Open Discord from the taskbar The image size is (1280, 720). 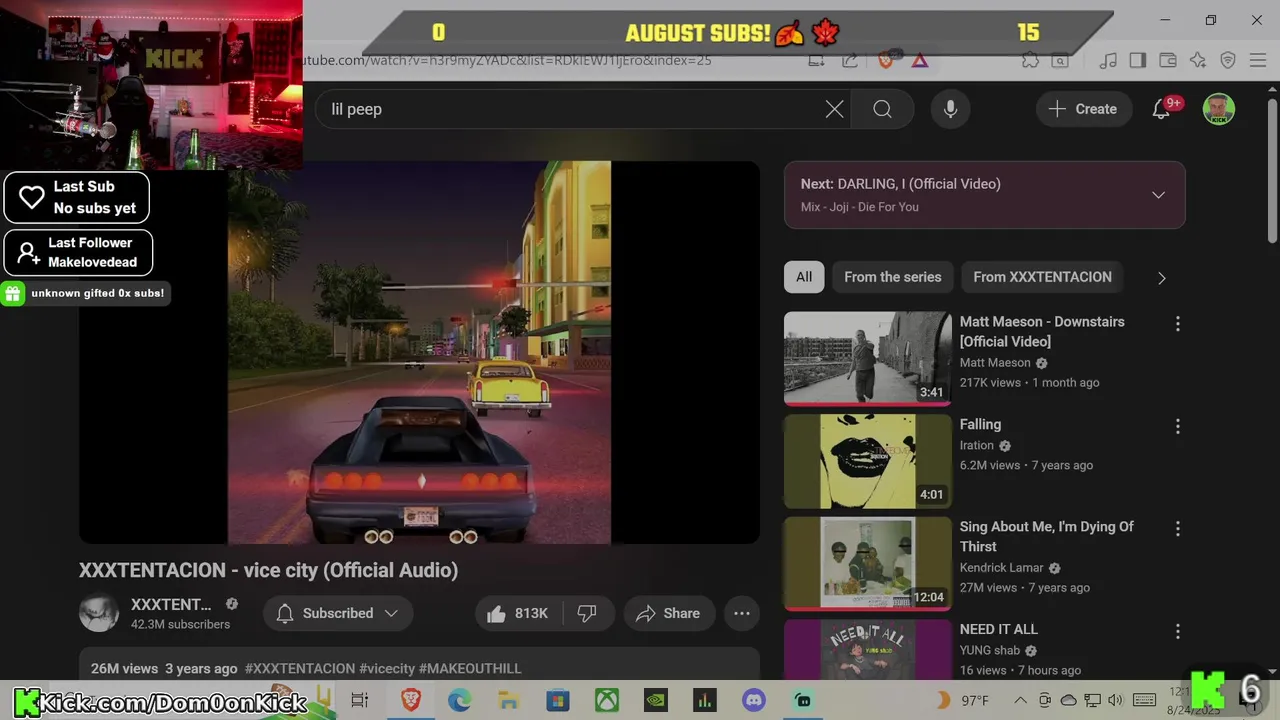[x=754, y=700]
